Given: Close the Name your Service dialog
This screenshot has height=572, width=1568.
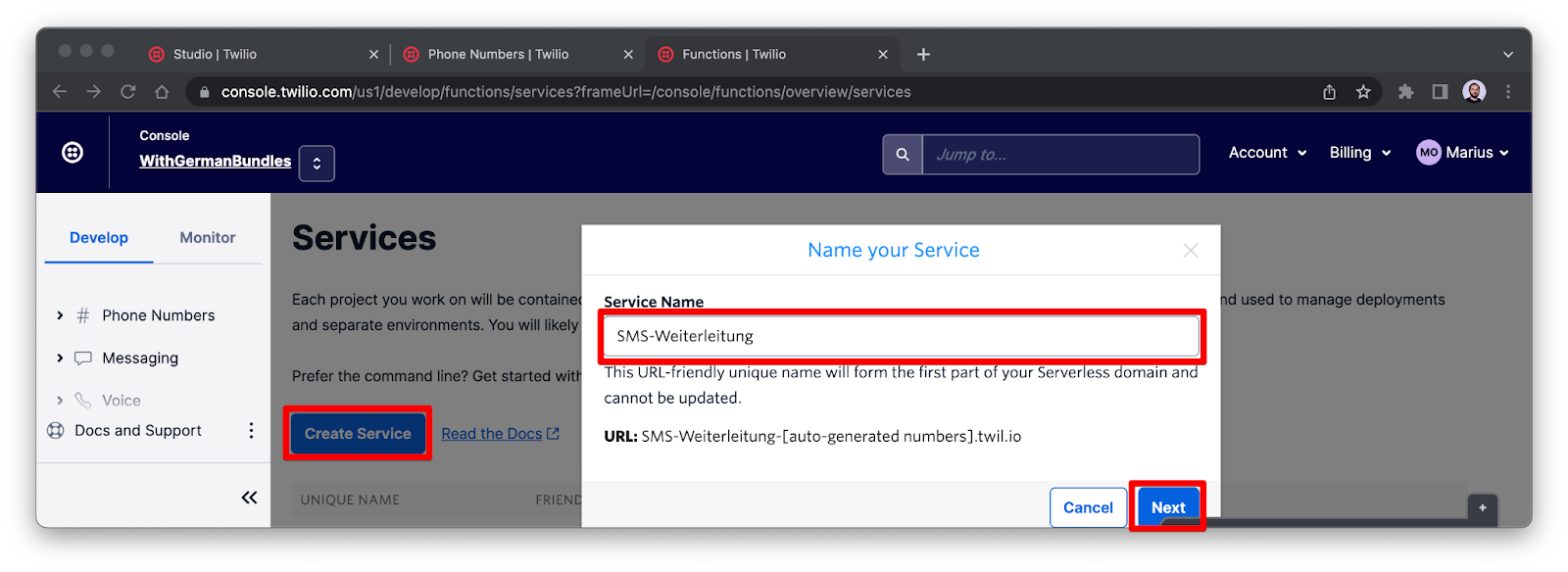Looking at the screenshot, I should 1191,251.
